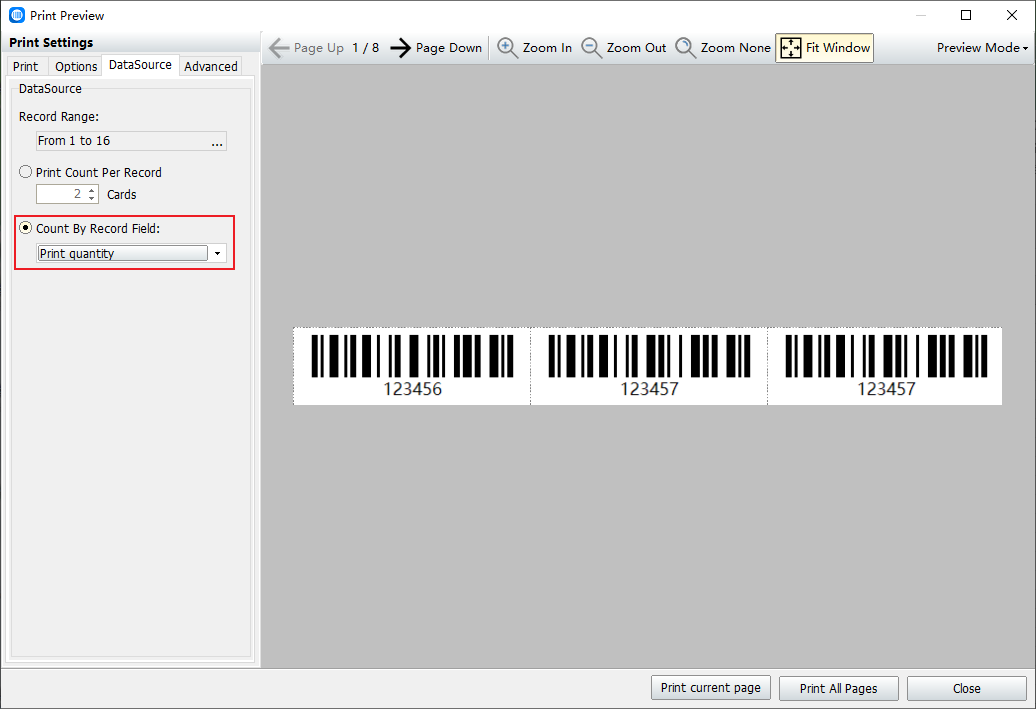
Task: Click Print All Pages button
Action: pyautogui.click(x=838, y=689)
